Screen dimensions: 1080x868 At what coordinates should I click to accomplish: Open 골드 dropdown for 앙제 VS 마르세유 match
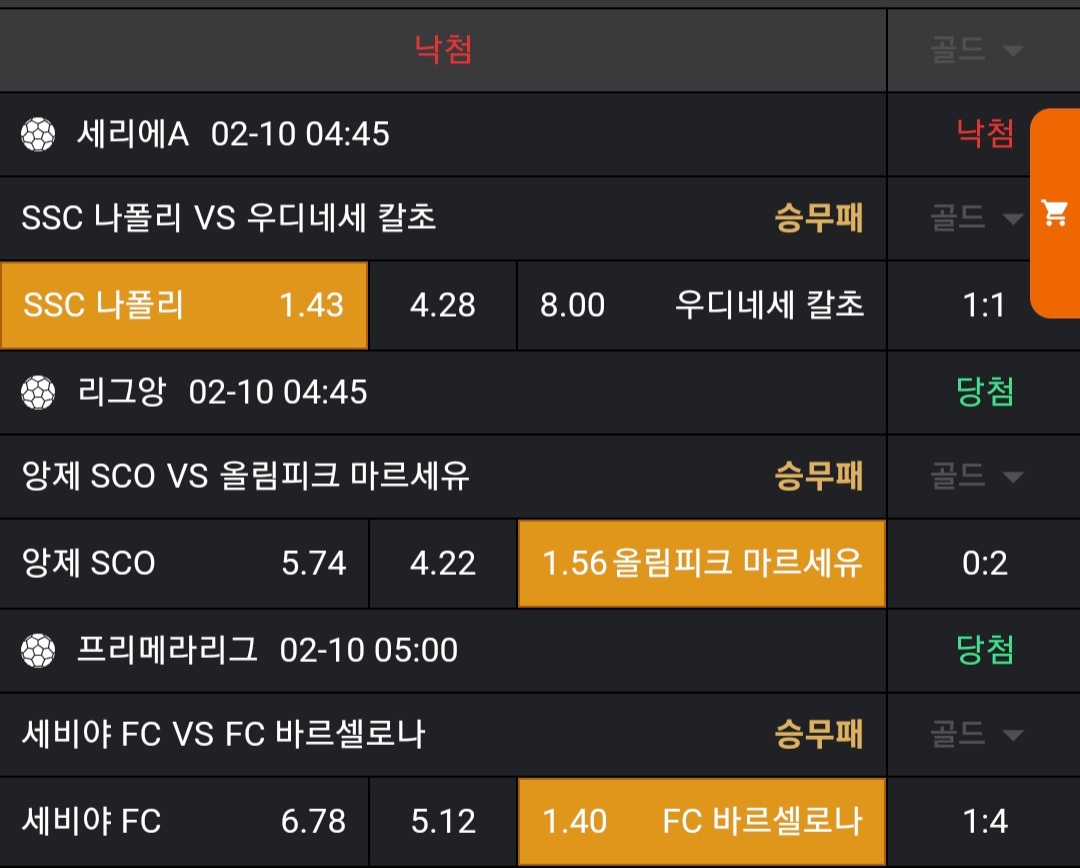click(x=977, y=476)
